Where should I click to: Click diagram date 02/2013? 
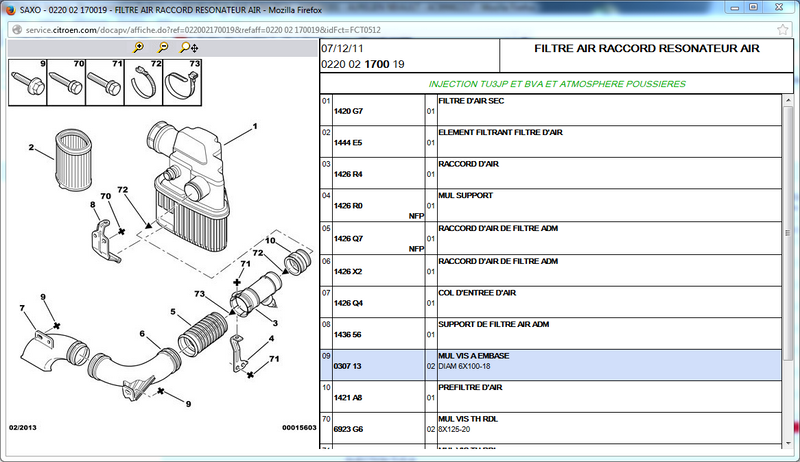[x=22, y=428]
